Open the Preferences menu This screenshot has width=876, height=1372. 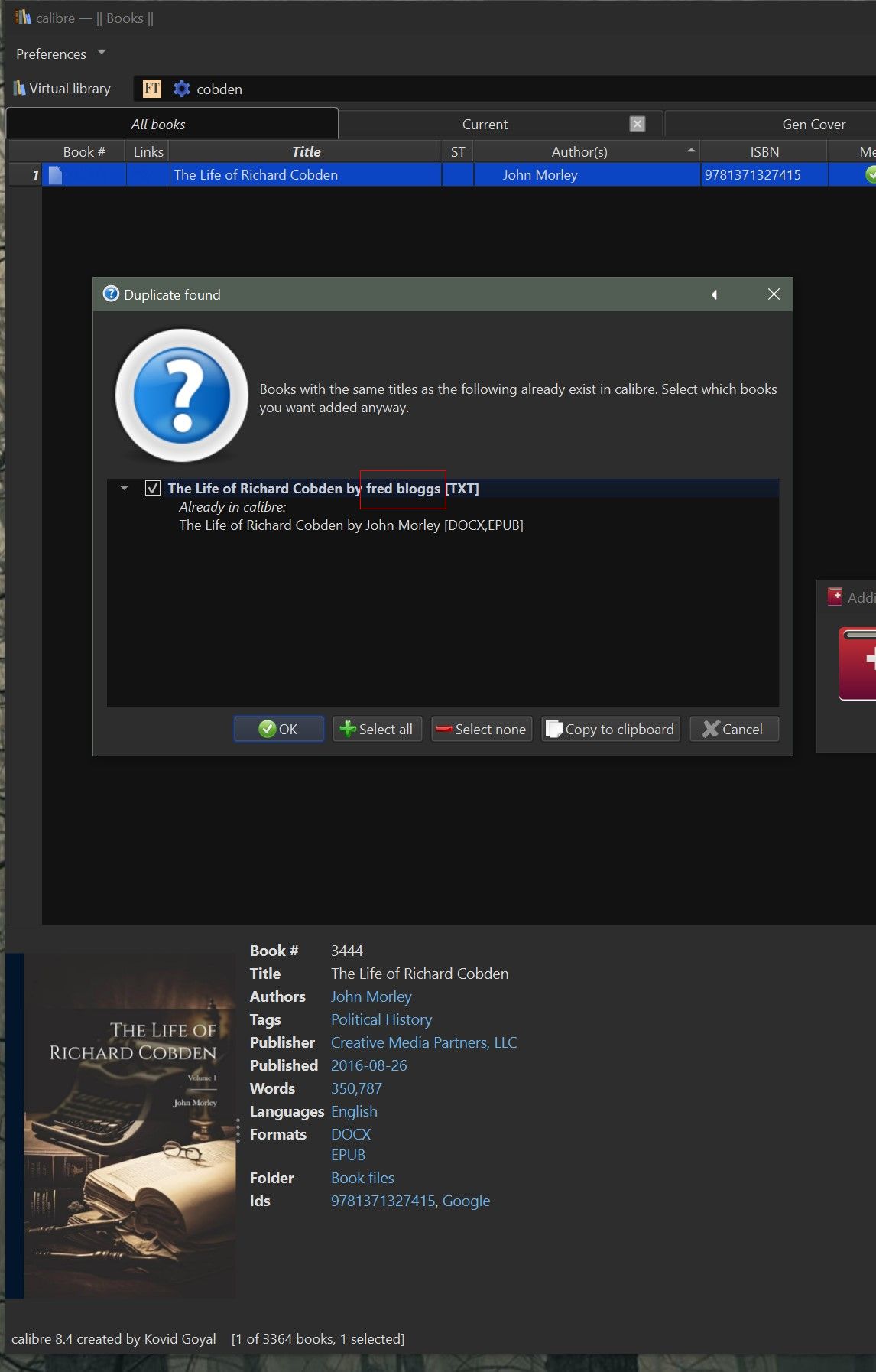(x=51, y=54)
